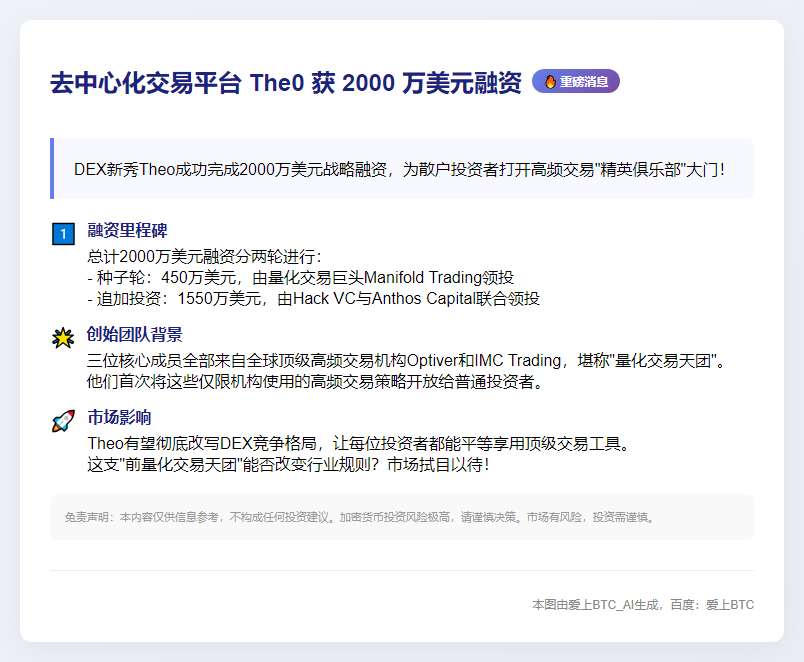The height and width of the screenshot is (662, 804).
Task: Click the flame icon in 重磅消息 badge
Action: tap(550, 82)
